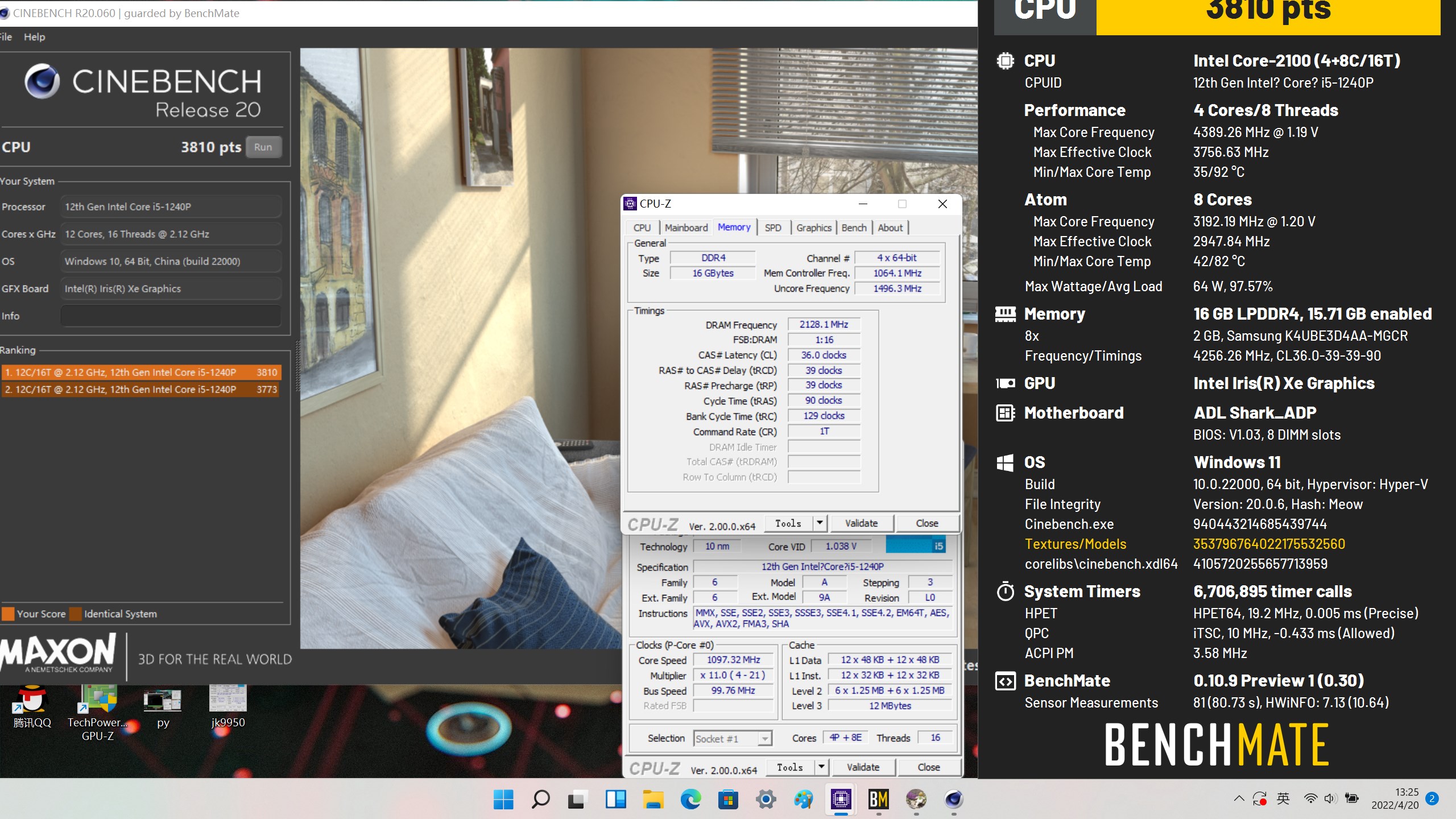
Task: Click the Cinebench logo sphere
Action: (42, 81)
